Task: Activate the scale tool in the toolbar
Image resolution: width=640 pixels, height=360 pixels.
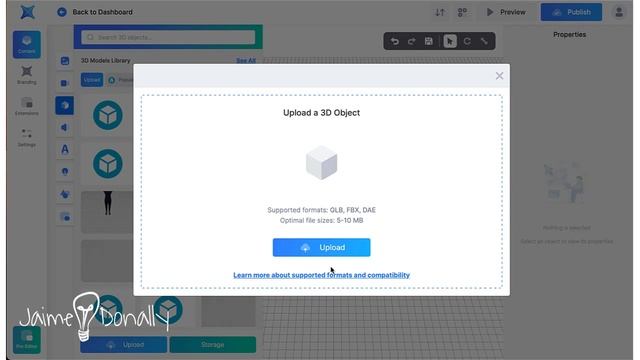Action: (x=484, y=41)
